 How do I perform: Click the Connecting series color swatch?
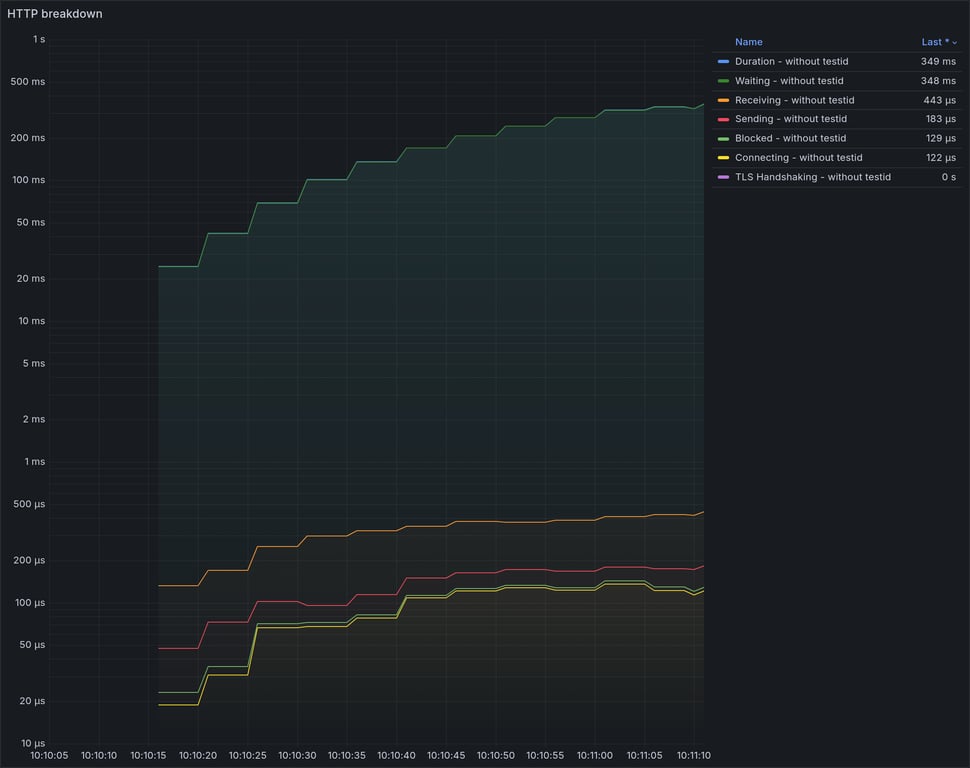coord(723,158)
